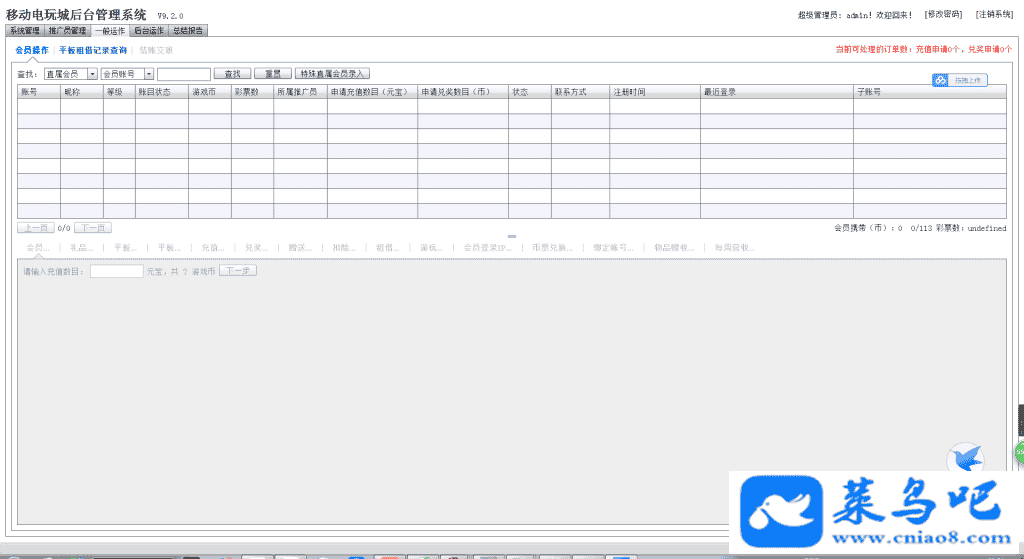Click the 最近登录 column header
The width and height of the screenshot is (1024, 559).
pos(776,92)
